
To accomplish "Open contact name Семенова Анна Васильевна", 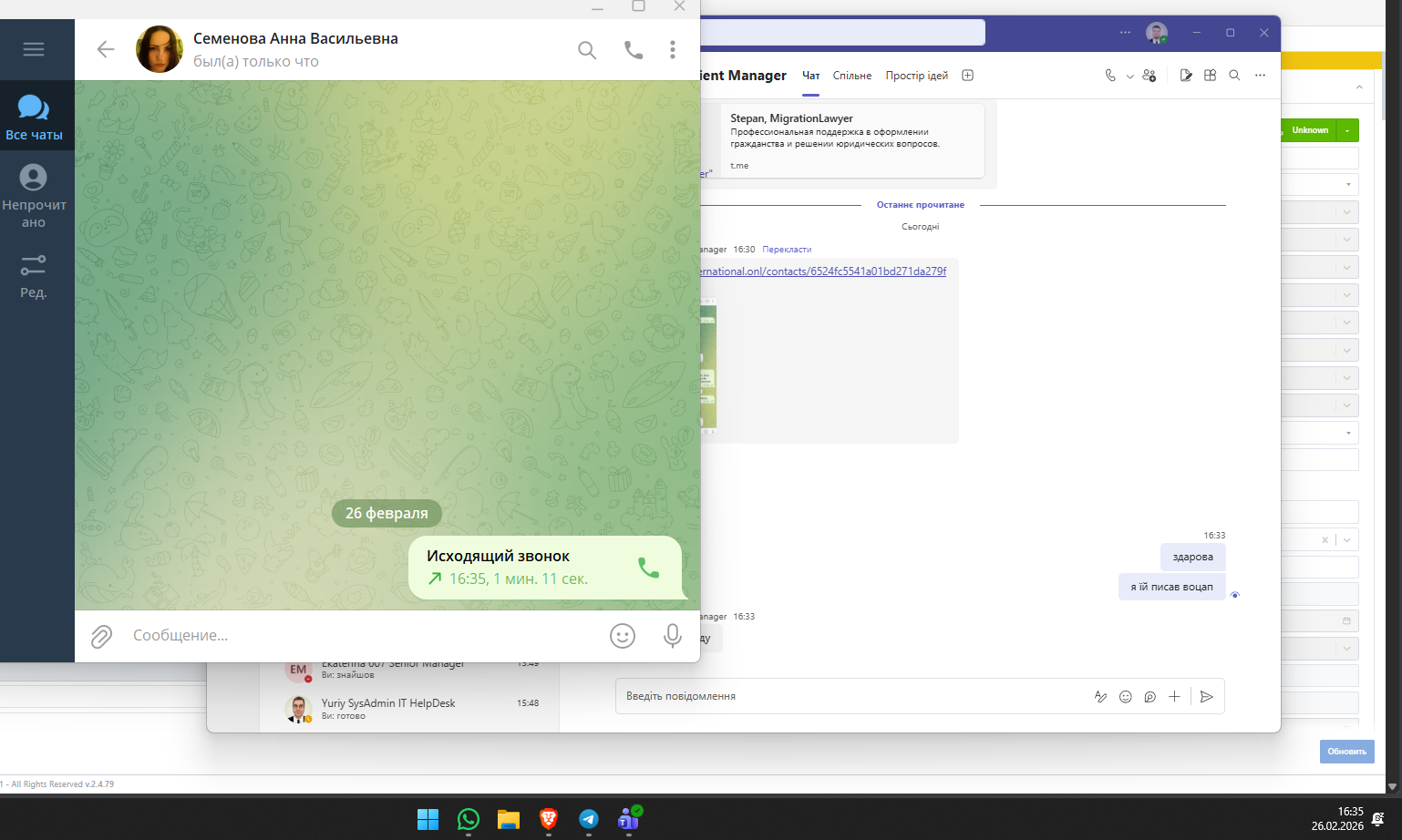I will tap(295, 38).
